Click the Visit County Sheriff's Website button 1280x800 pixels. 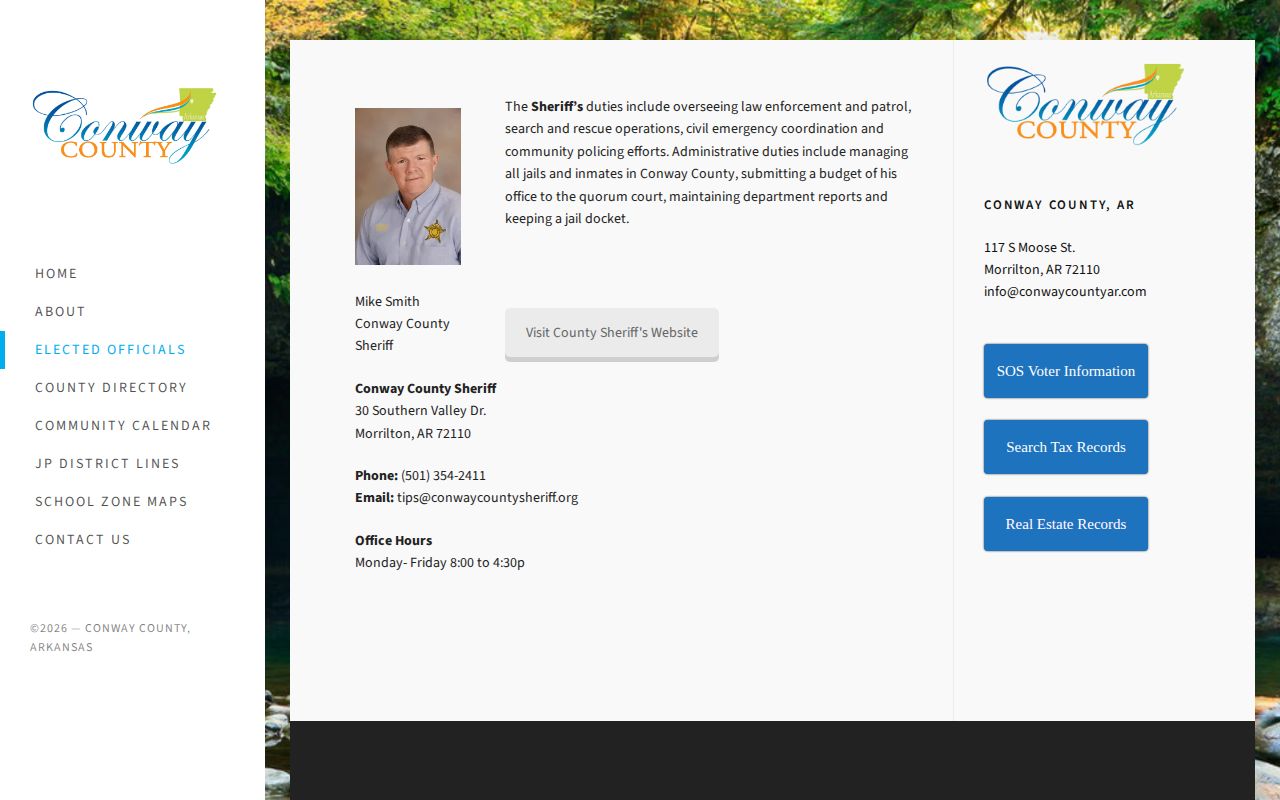612,333
